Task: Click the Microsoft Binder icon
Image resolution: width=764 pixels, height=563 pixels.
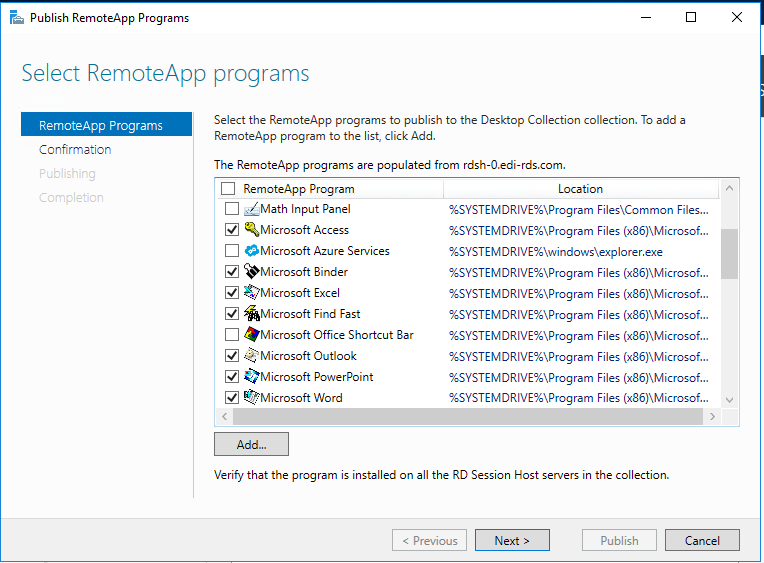Action: (x=251, y=272)
